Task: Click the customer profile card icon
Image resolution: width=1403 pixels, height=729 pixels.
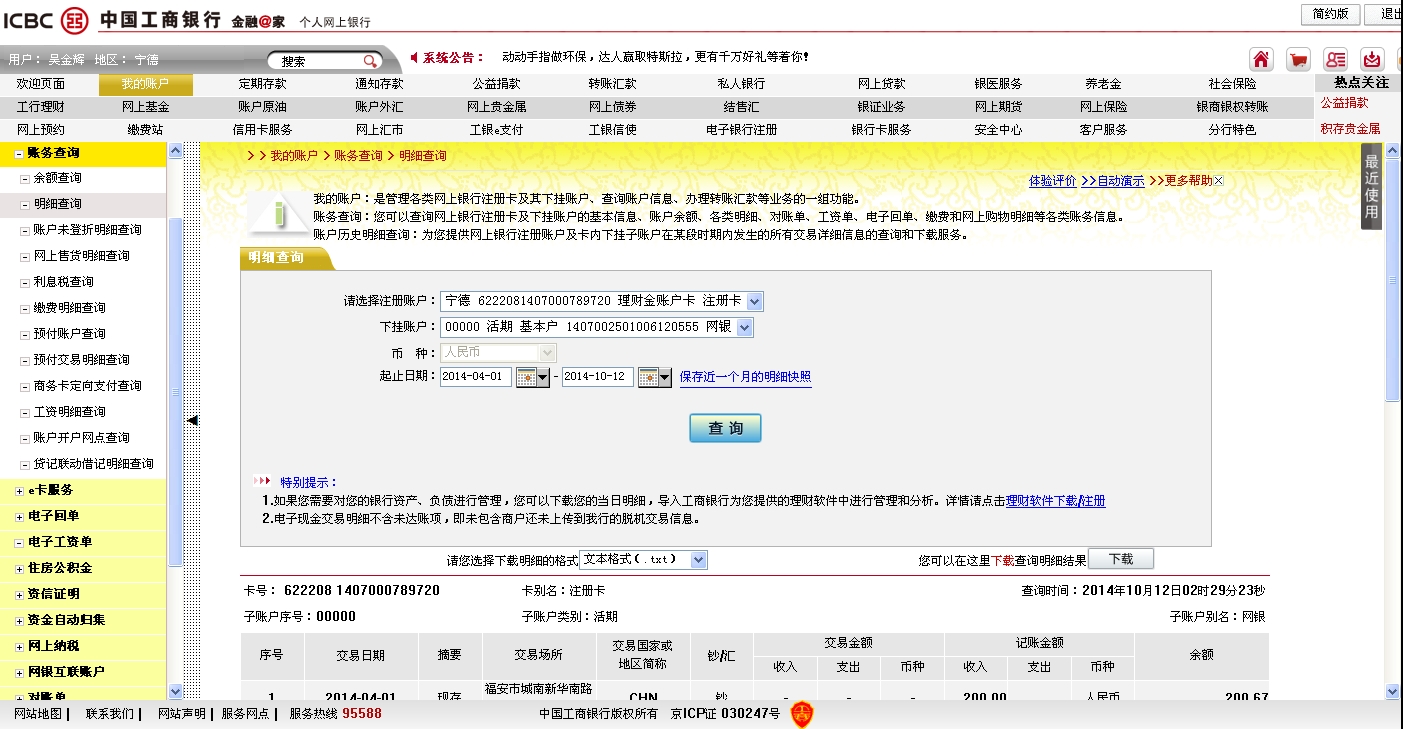Action: (1335, 59)
